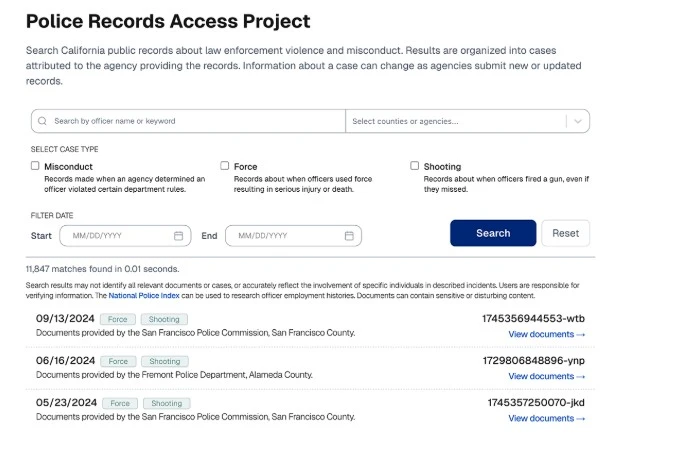Enable the Misconduct case type checkbox
686x457 pixels.
35,166
